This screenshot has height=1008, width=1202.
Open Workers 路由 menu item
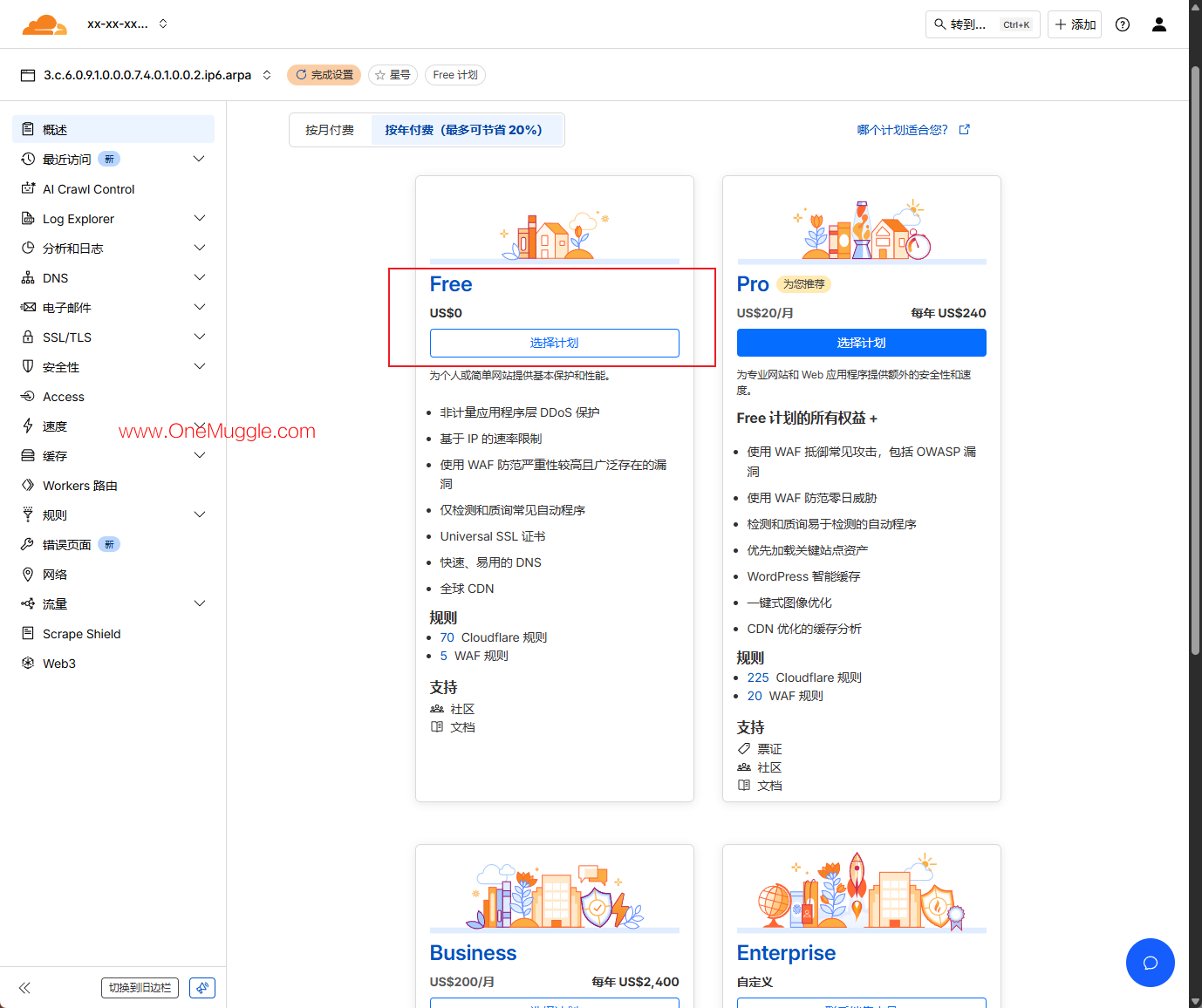pyautogui.click(x=113, y=485)
